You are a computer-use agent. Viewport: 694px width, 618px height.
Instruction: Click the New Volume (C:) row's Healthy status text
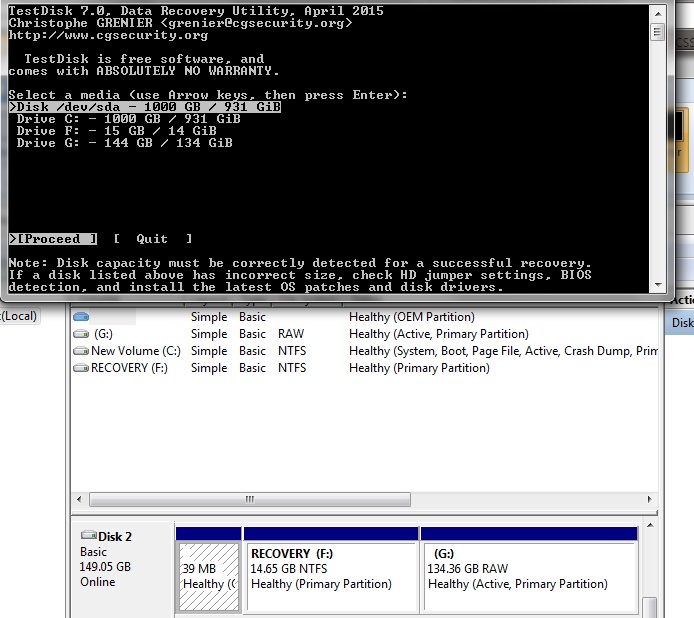(x=369, y=351)
